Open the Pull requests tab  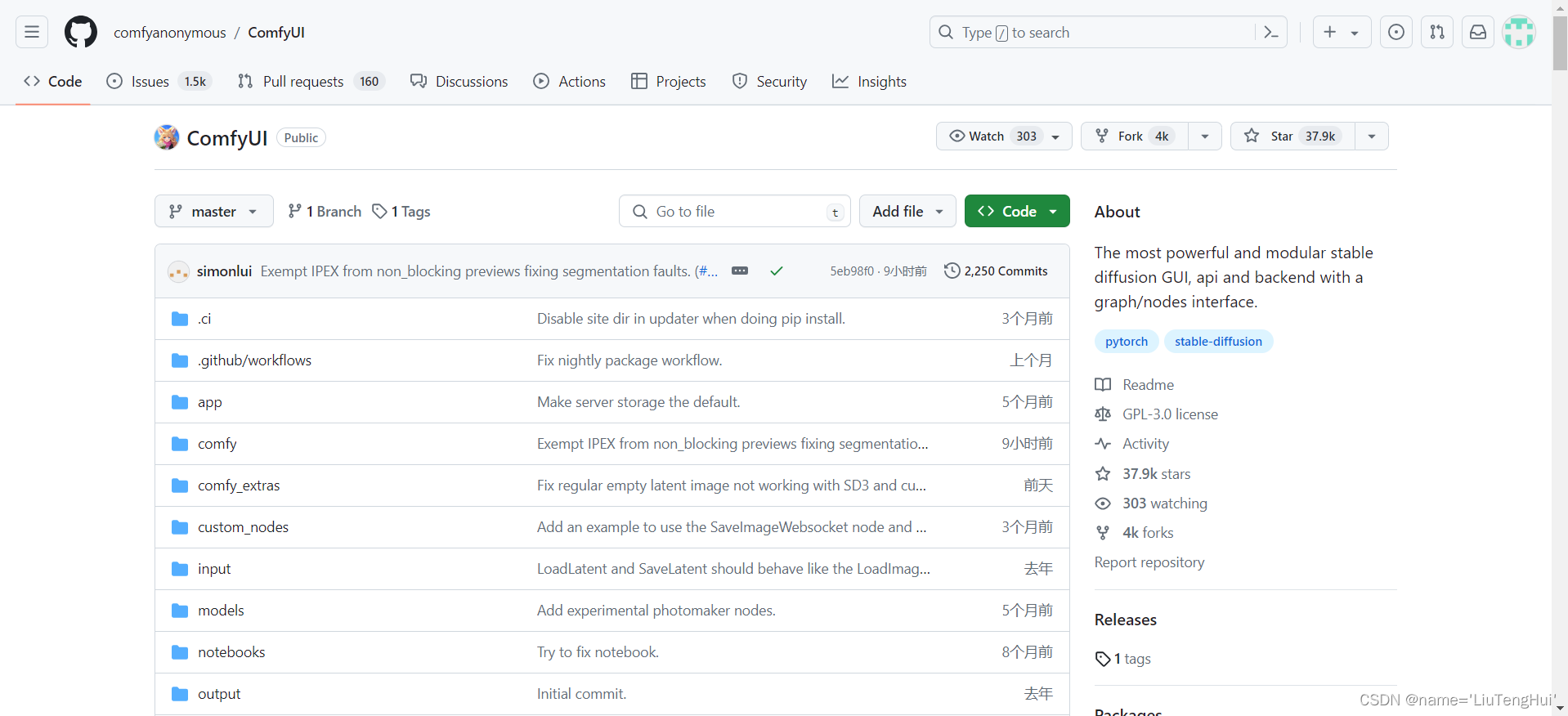311,81
